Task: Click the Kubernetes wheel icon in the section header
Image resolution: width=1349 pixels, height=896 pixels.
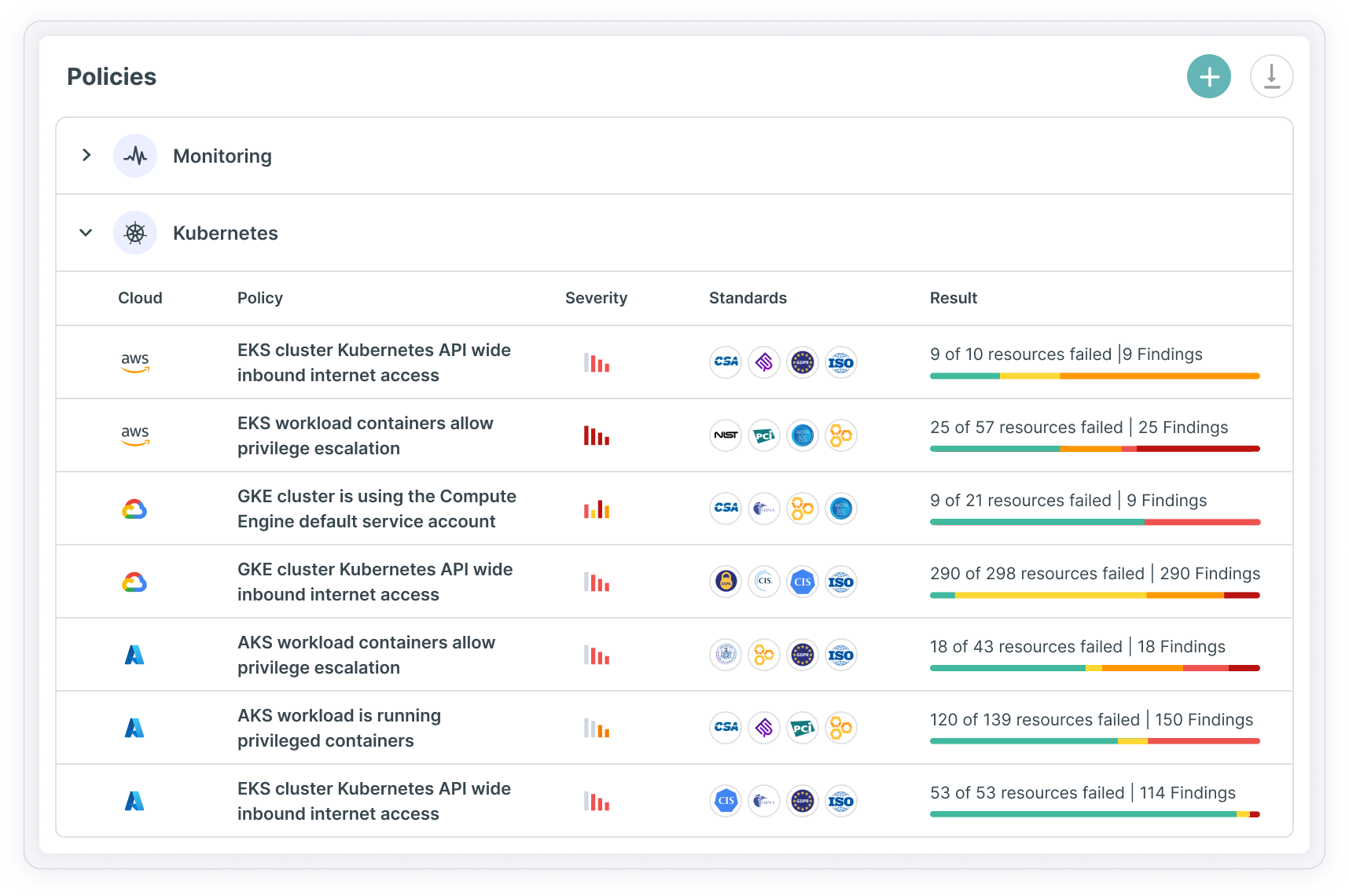Action: point(135,233)
